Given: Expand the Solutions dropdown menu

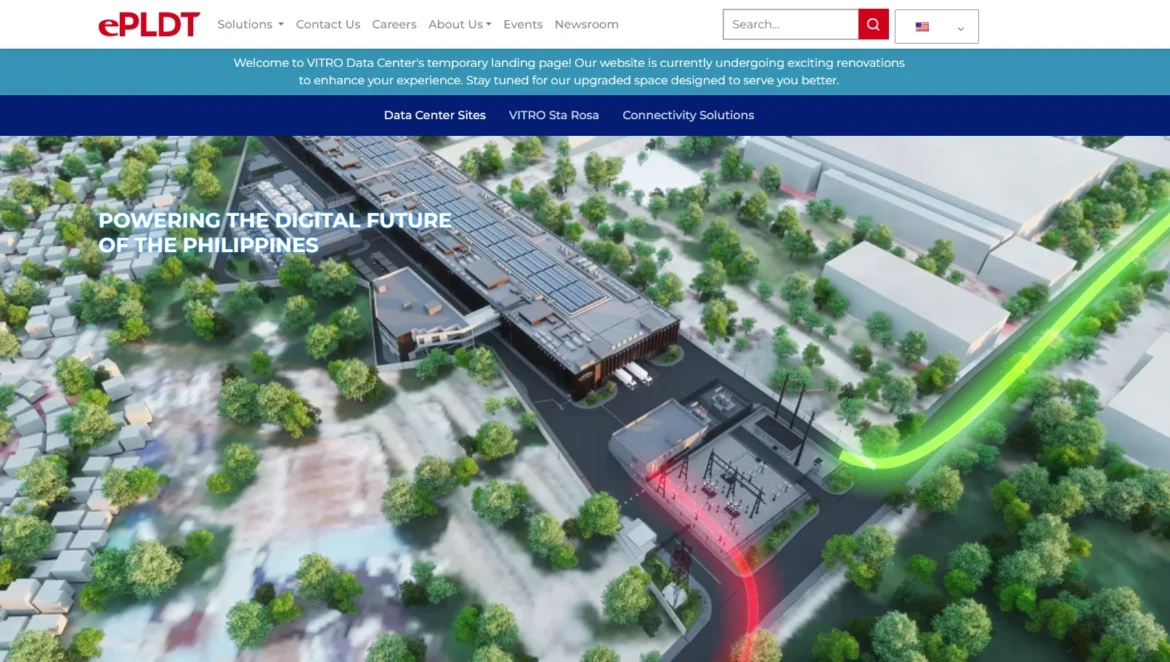Looking at the screenshot, I should [250, 24].
